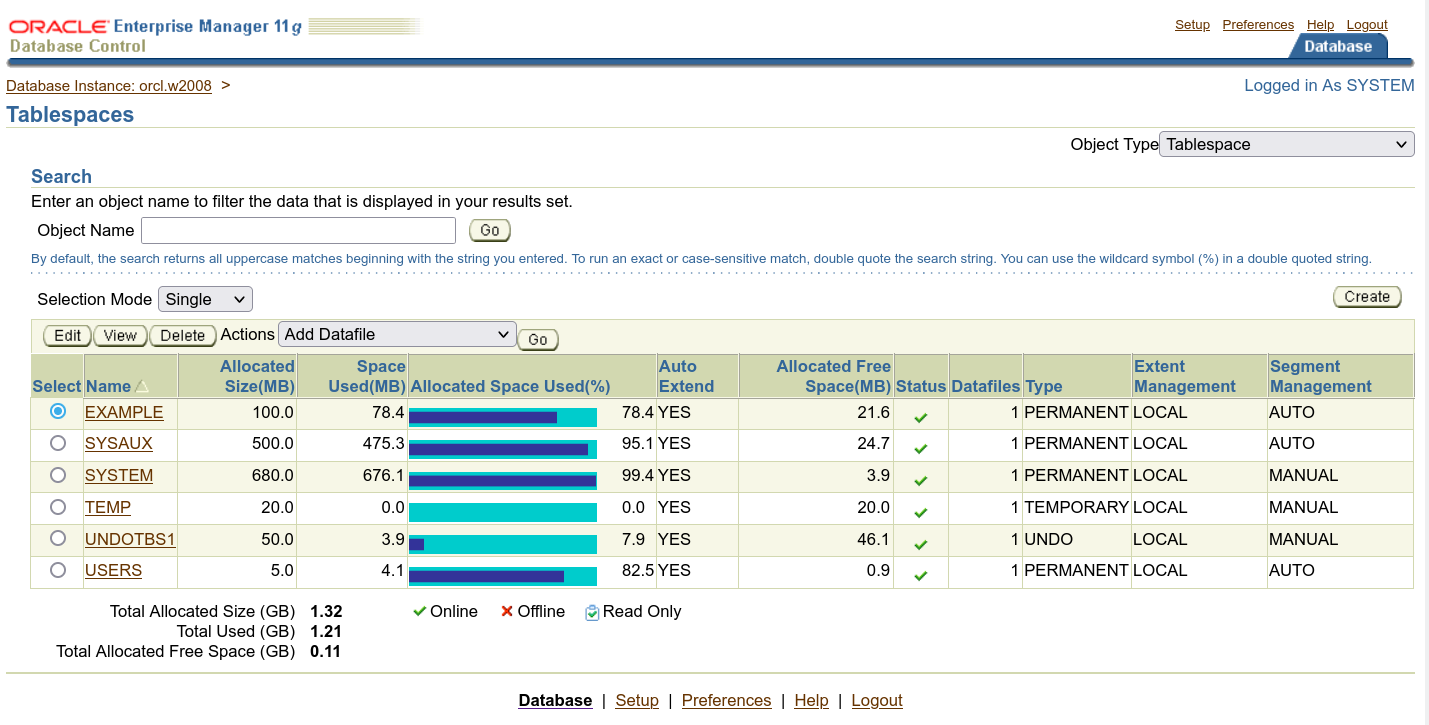This screenshot has height=725, width=1429.
Task: Click the Online legend green checkmark icon
Action: pyautogui.click(x=420, y=611)
